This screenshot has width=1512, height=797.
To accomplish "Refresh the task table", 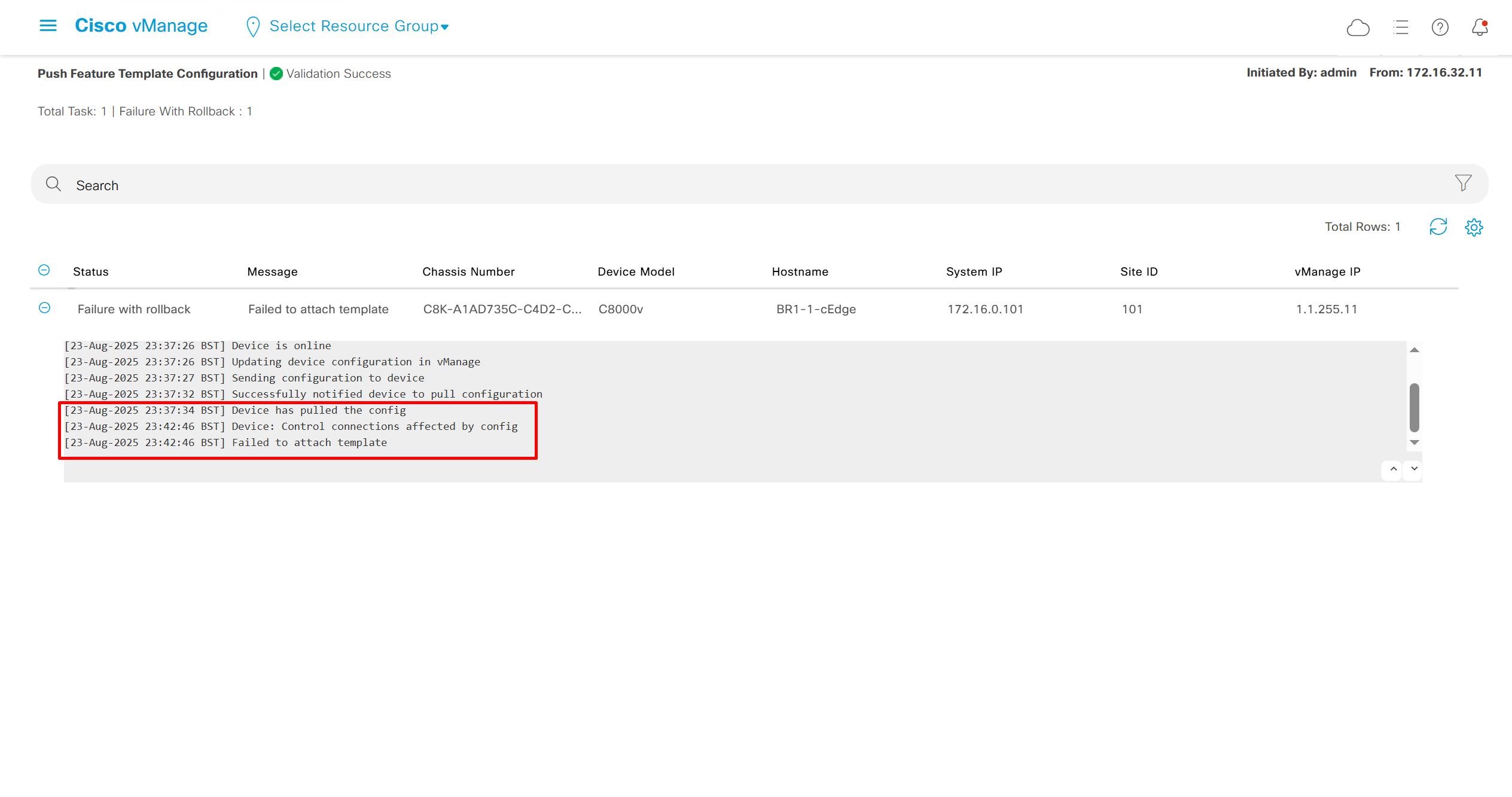I will pyautogui.click(x=1438, y=227).
